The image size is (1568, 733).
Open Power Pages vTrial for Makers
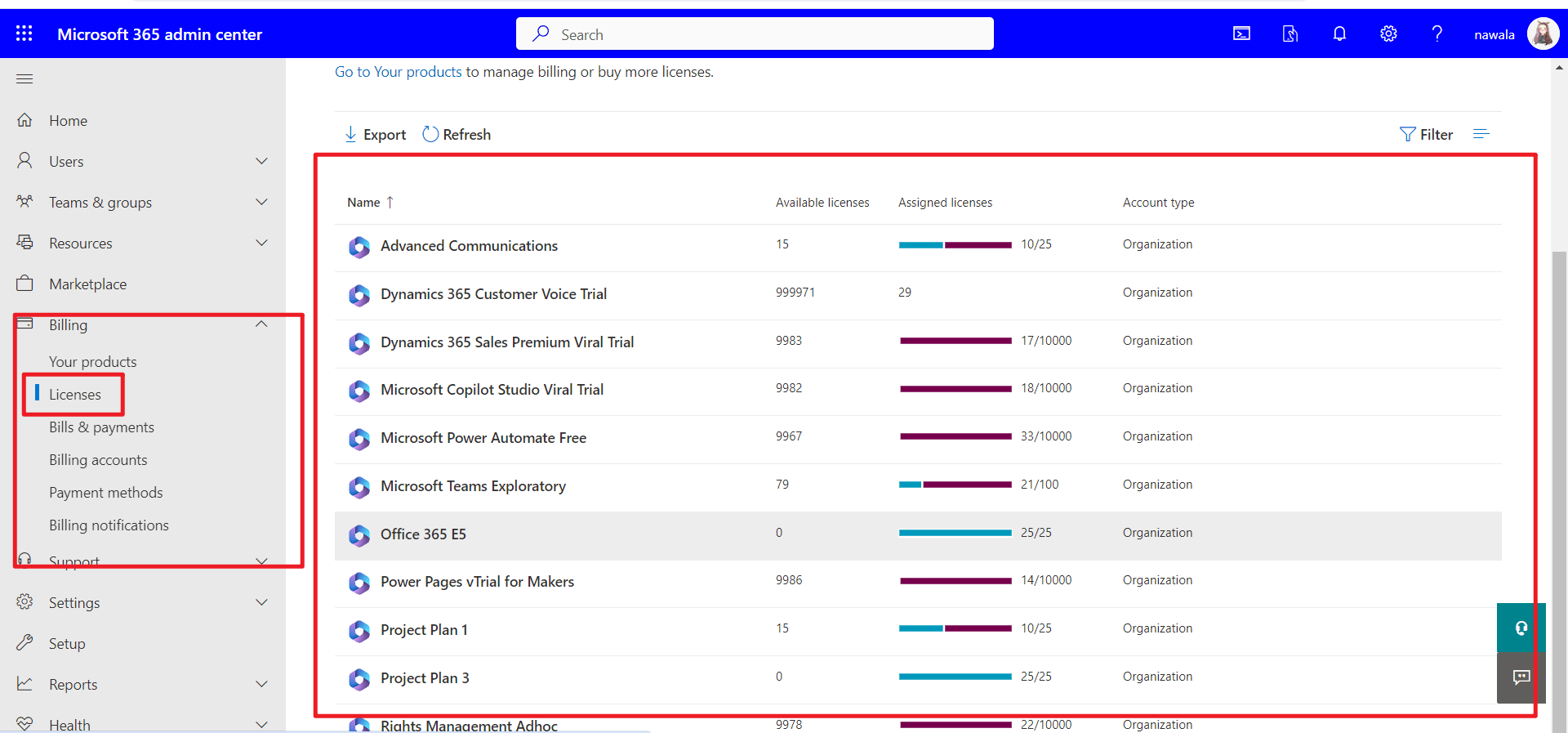[477, 582]
